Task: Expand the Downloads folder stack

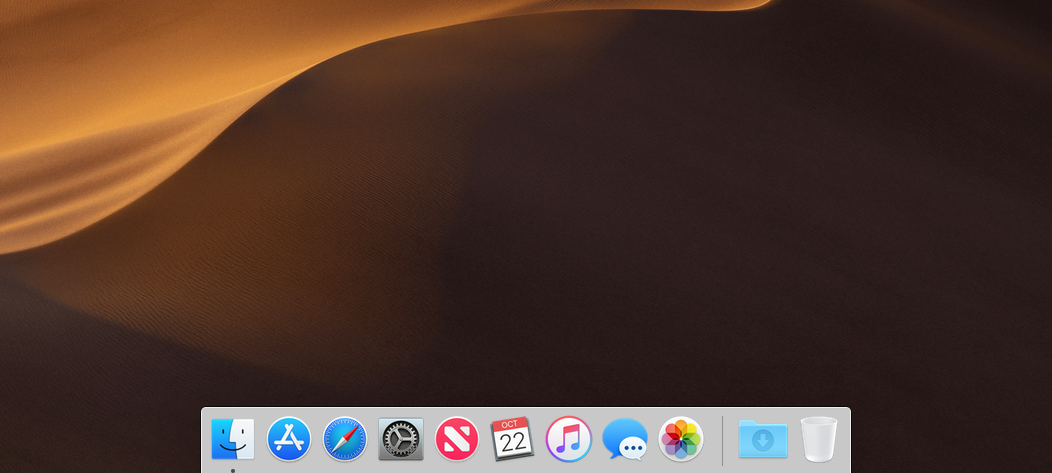Action: [x=763, y=439]
